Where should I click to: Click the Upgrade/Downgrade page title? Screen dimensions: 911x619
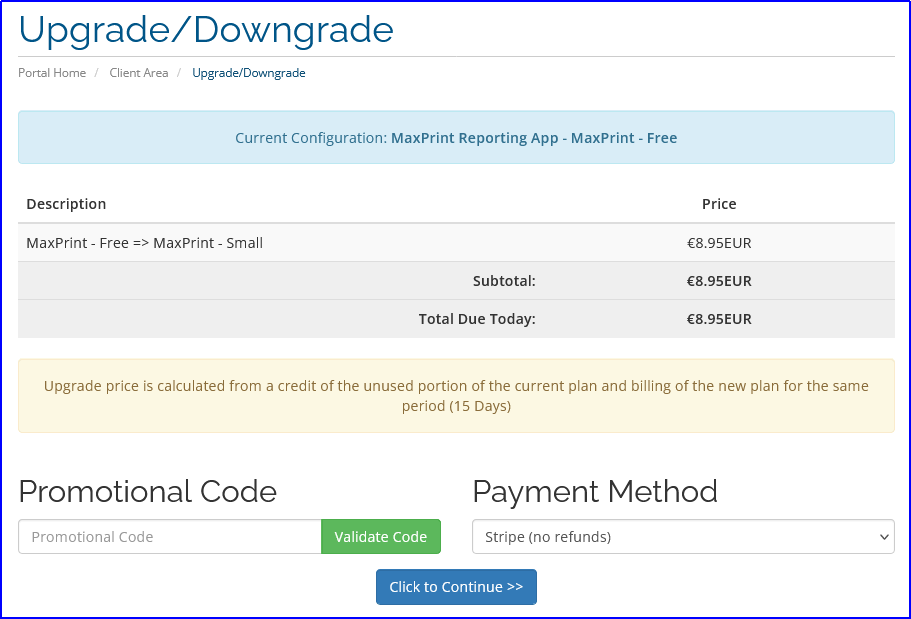tap(206, 30)
